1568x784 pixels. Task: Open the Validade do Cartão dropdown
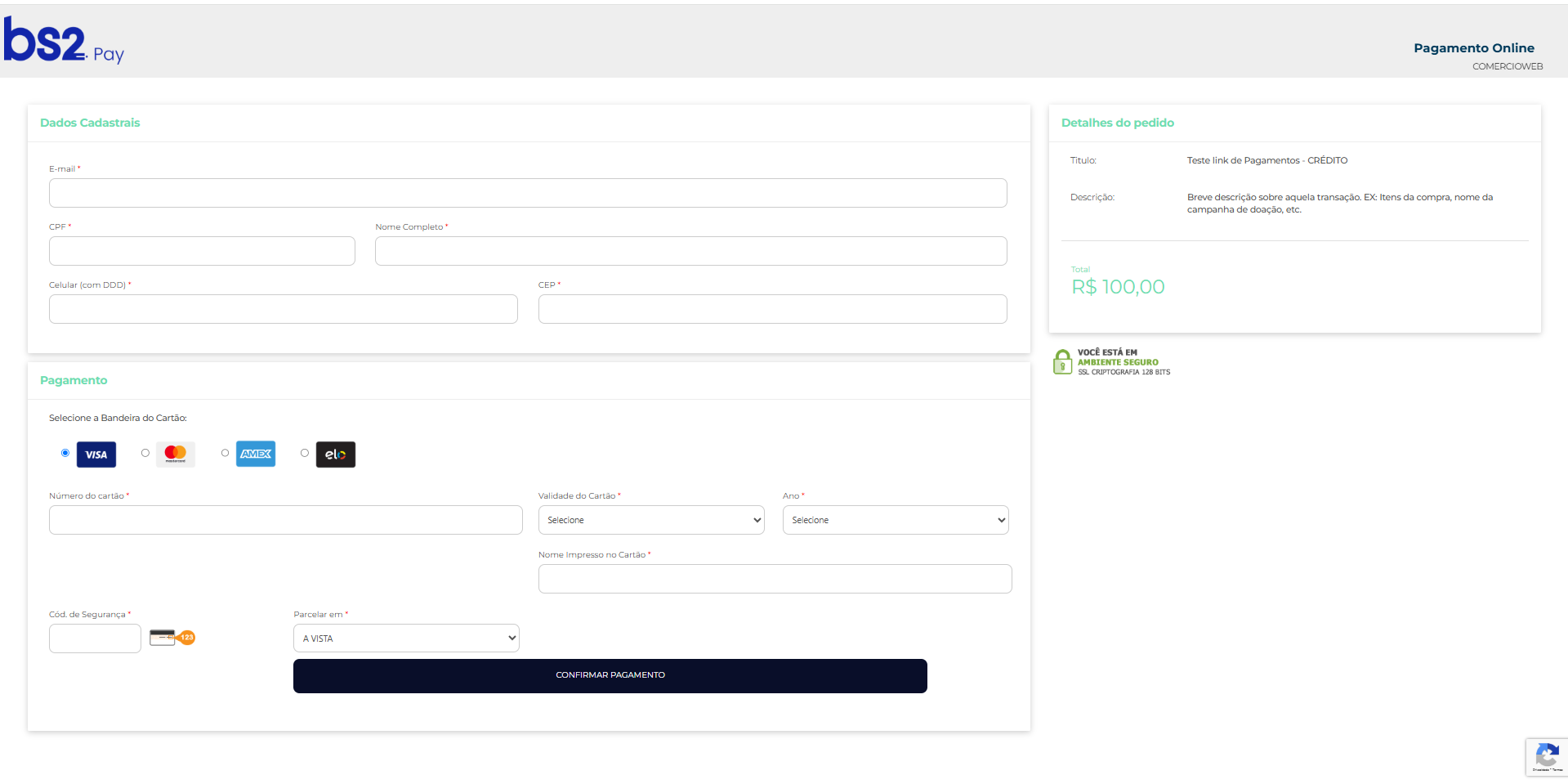tap(651, 520)
